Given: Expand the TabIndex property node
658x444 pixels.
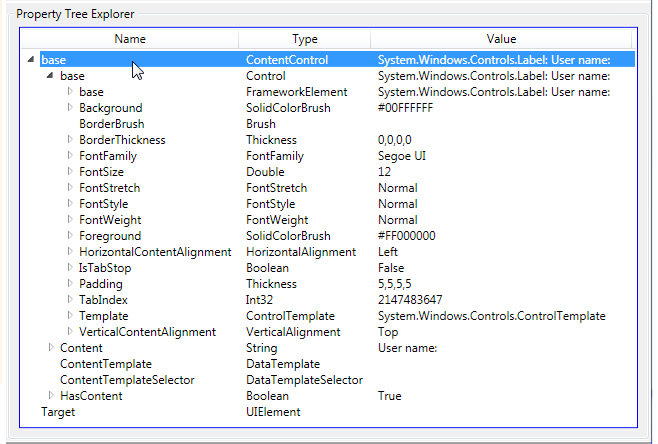Looking at the screenshot, I should pyautogui.click(x=70, y=299).
